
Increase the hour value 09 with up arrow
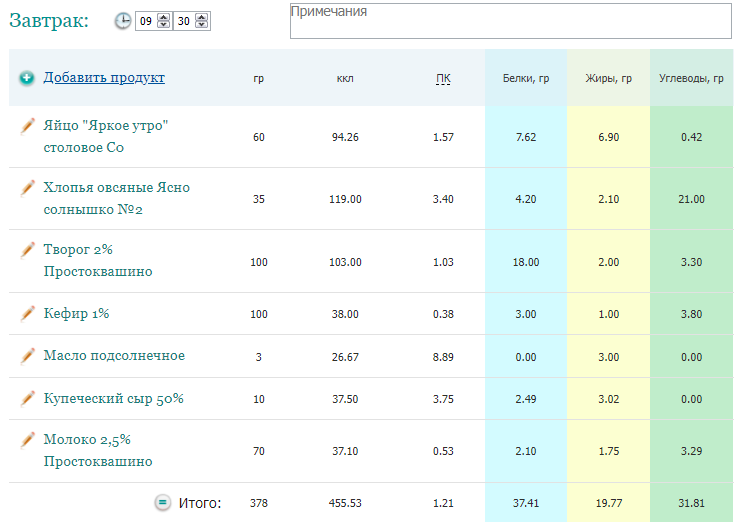163,17
